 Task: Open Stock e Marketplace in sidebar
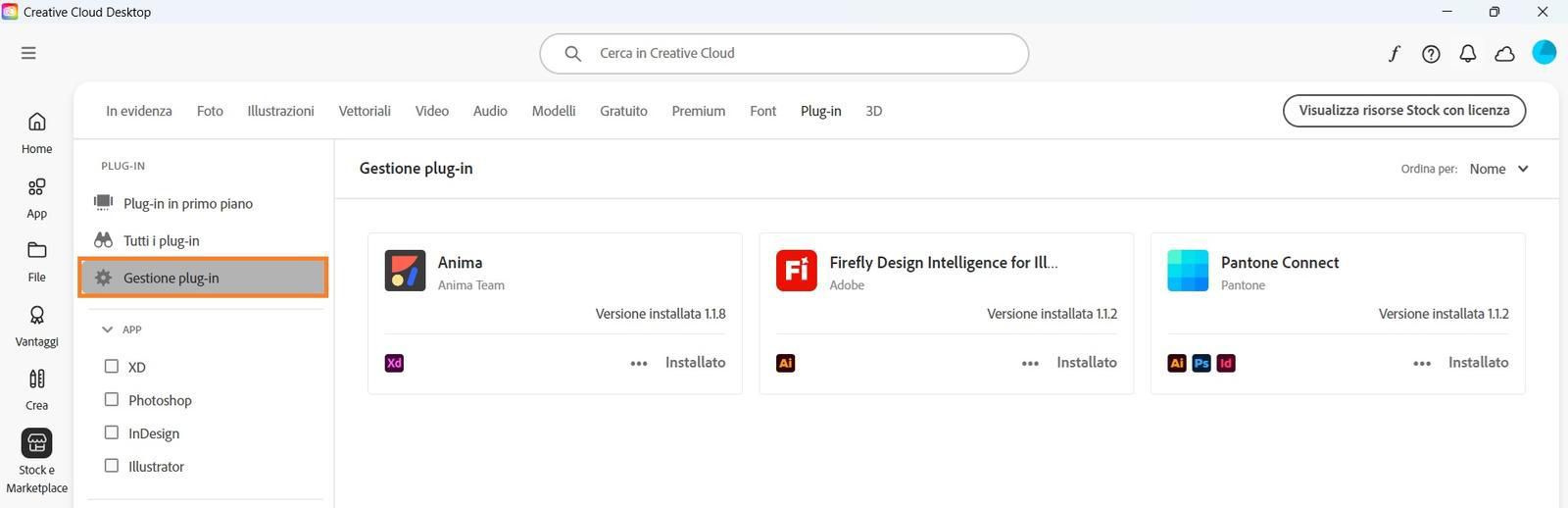click(36, 462)
